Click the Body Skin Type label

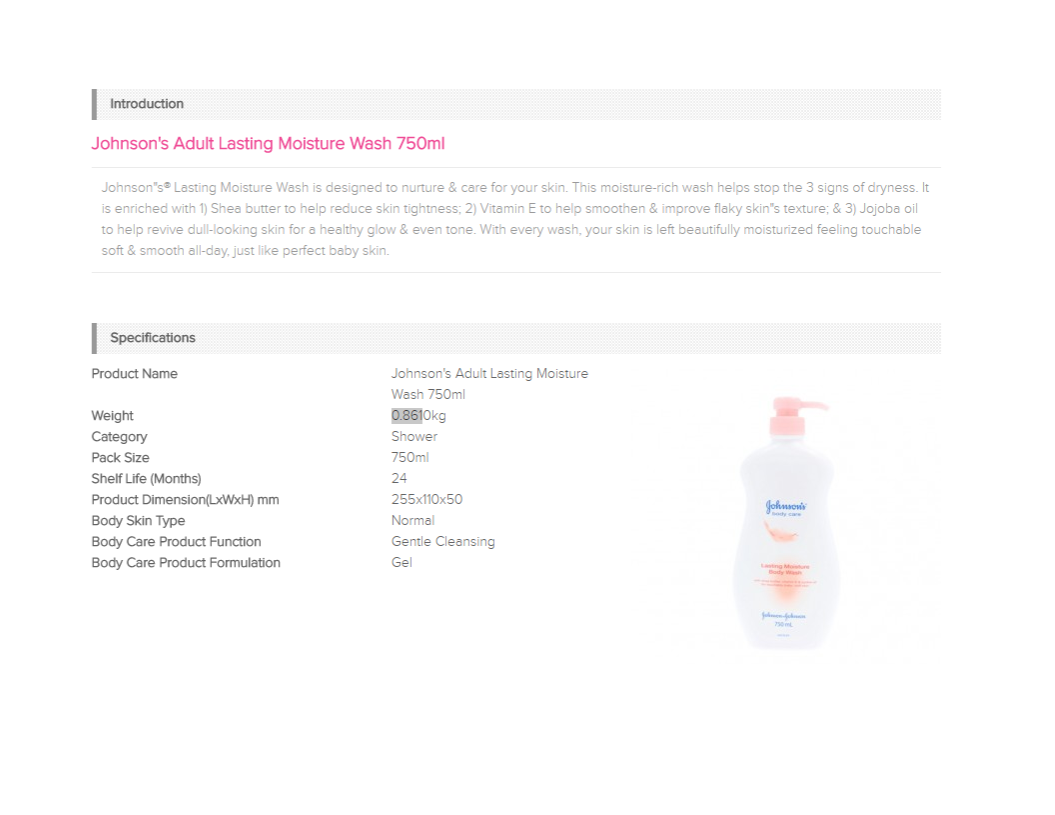click(x=138, y=521)
